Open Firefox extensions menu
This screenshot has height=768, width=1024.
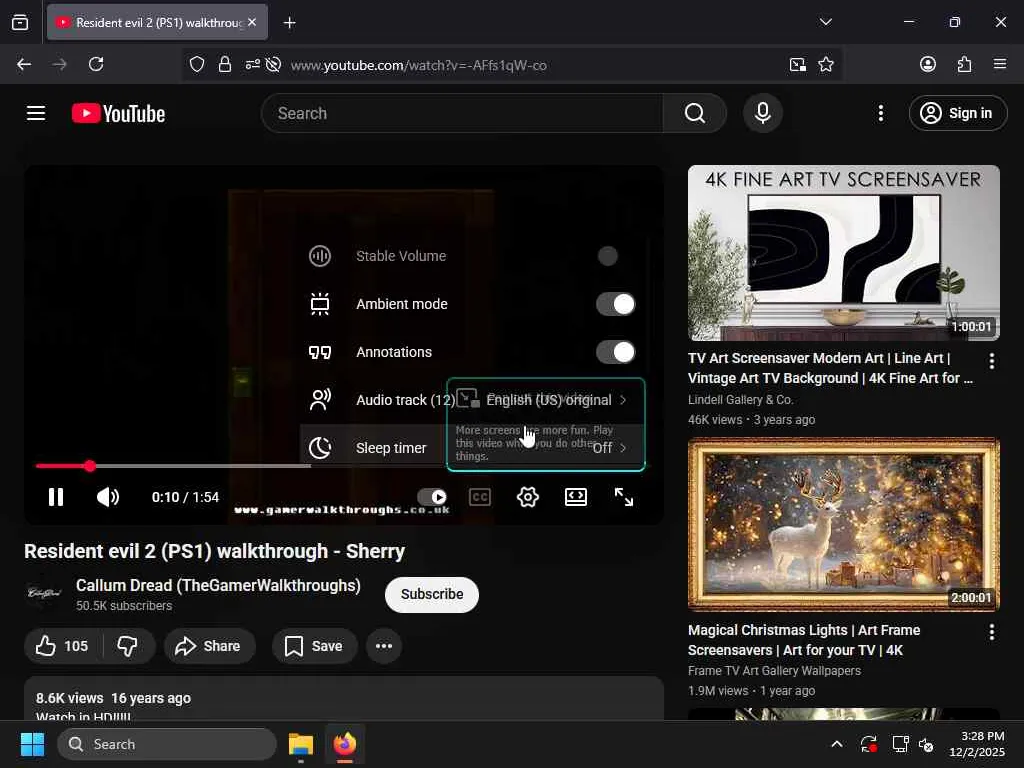pyautogui.click(x=964, y=64)
